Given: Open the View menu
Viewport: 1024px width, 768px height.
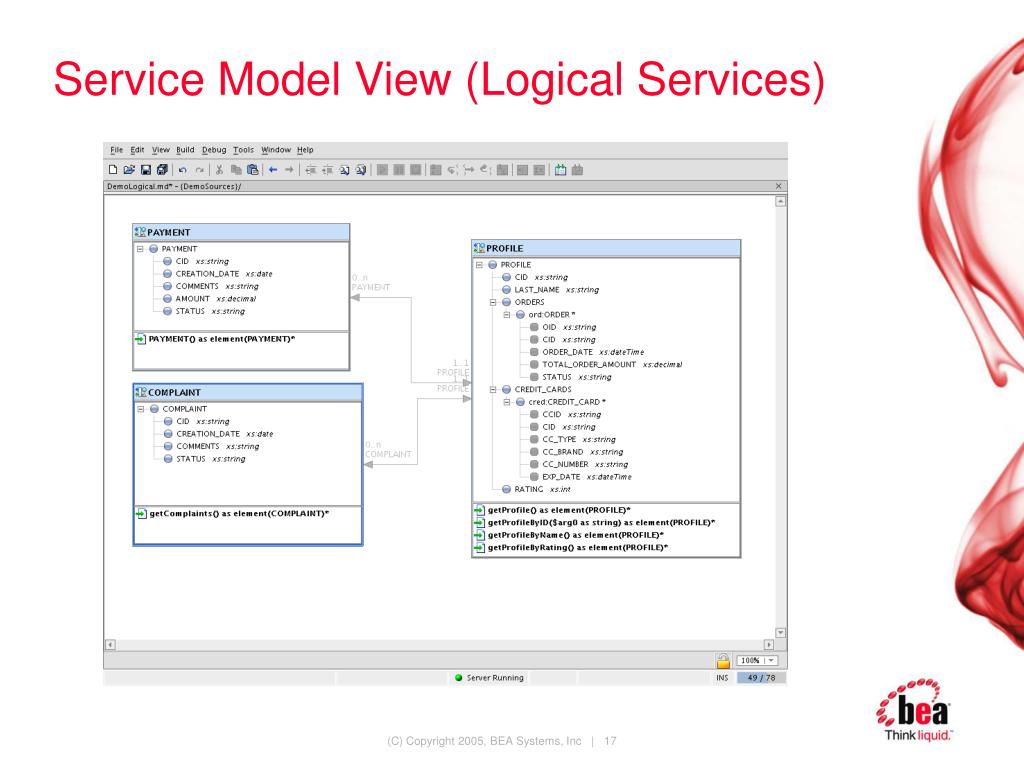Looking at the screenshot, I should 161,150.
